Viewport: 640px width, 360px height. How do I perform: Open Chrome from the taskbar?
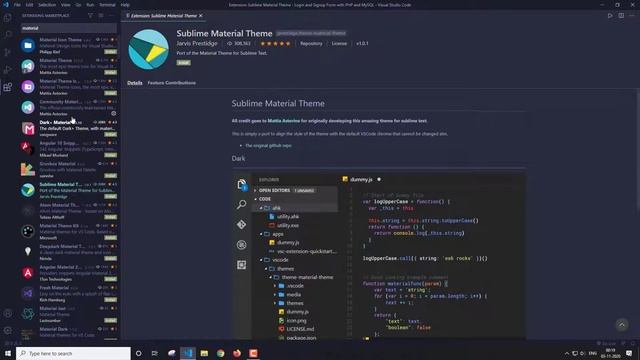[x=220, y=353]
